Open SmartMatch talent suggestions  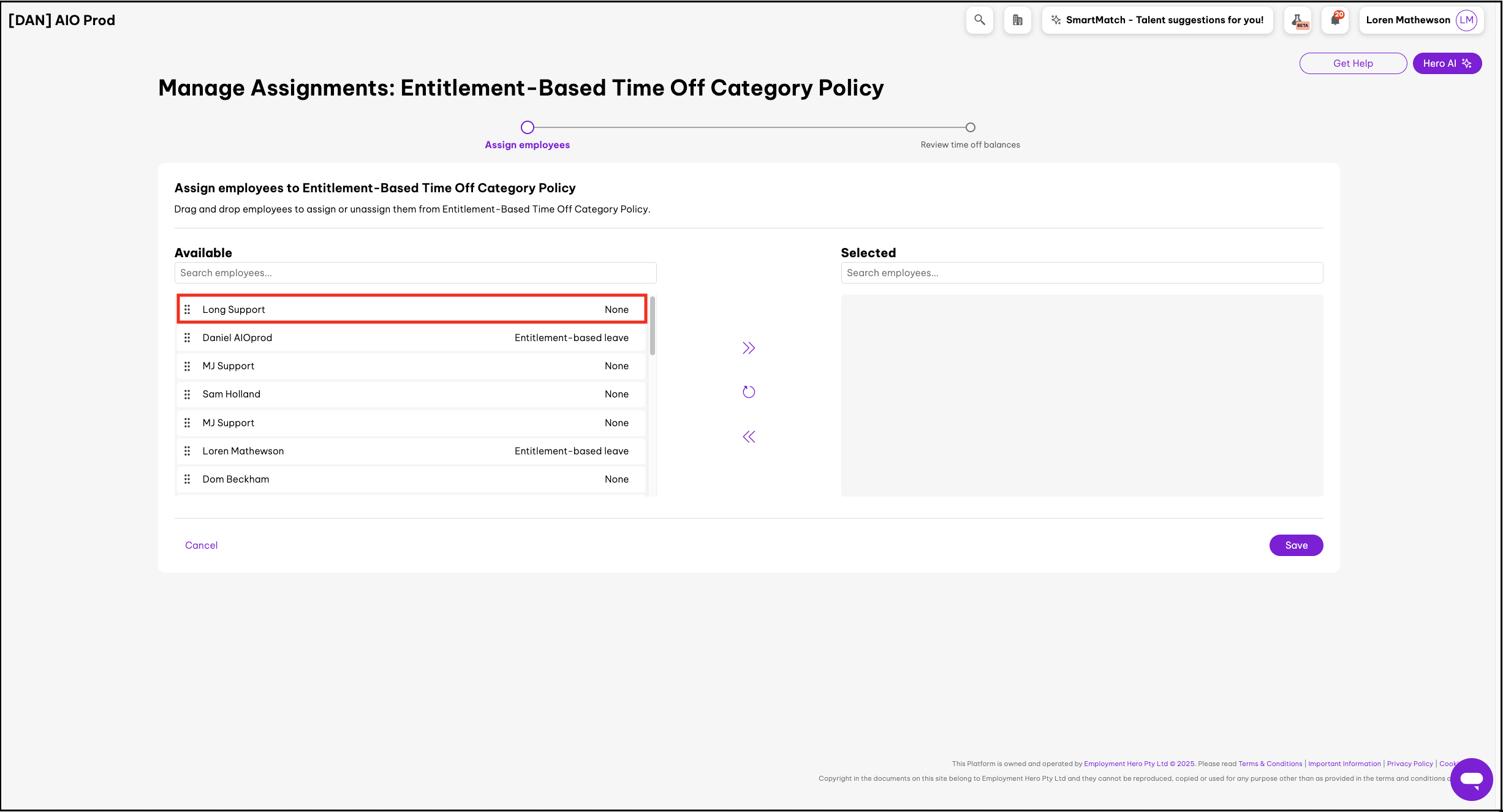[1157, 20]
